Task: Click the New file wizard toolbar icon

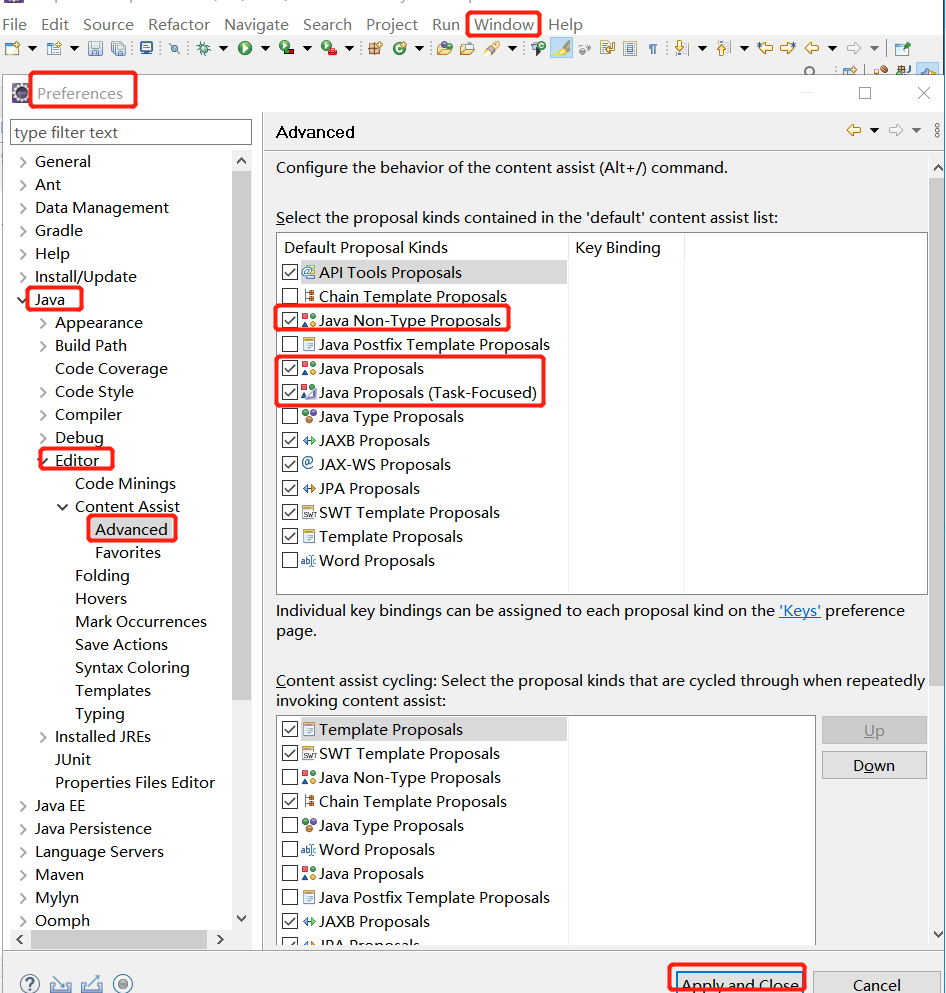Action: coord(13,48)
